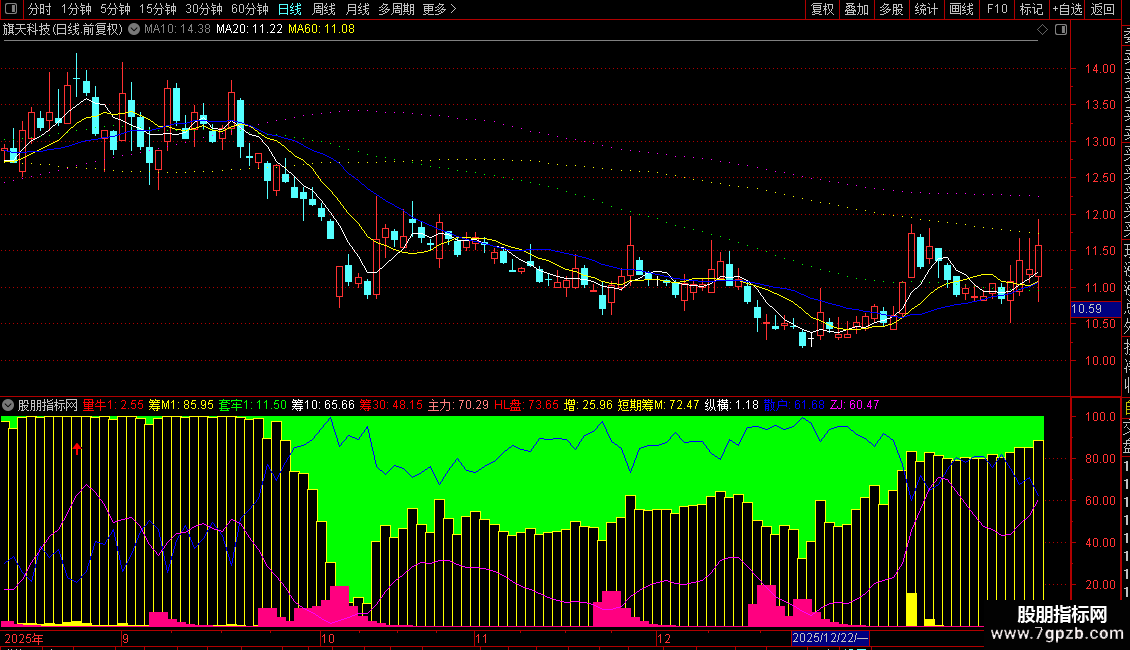Open the 多周期 multi-period view
The height and width of the screenshot is (650, 1130).
coord(396,9)
